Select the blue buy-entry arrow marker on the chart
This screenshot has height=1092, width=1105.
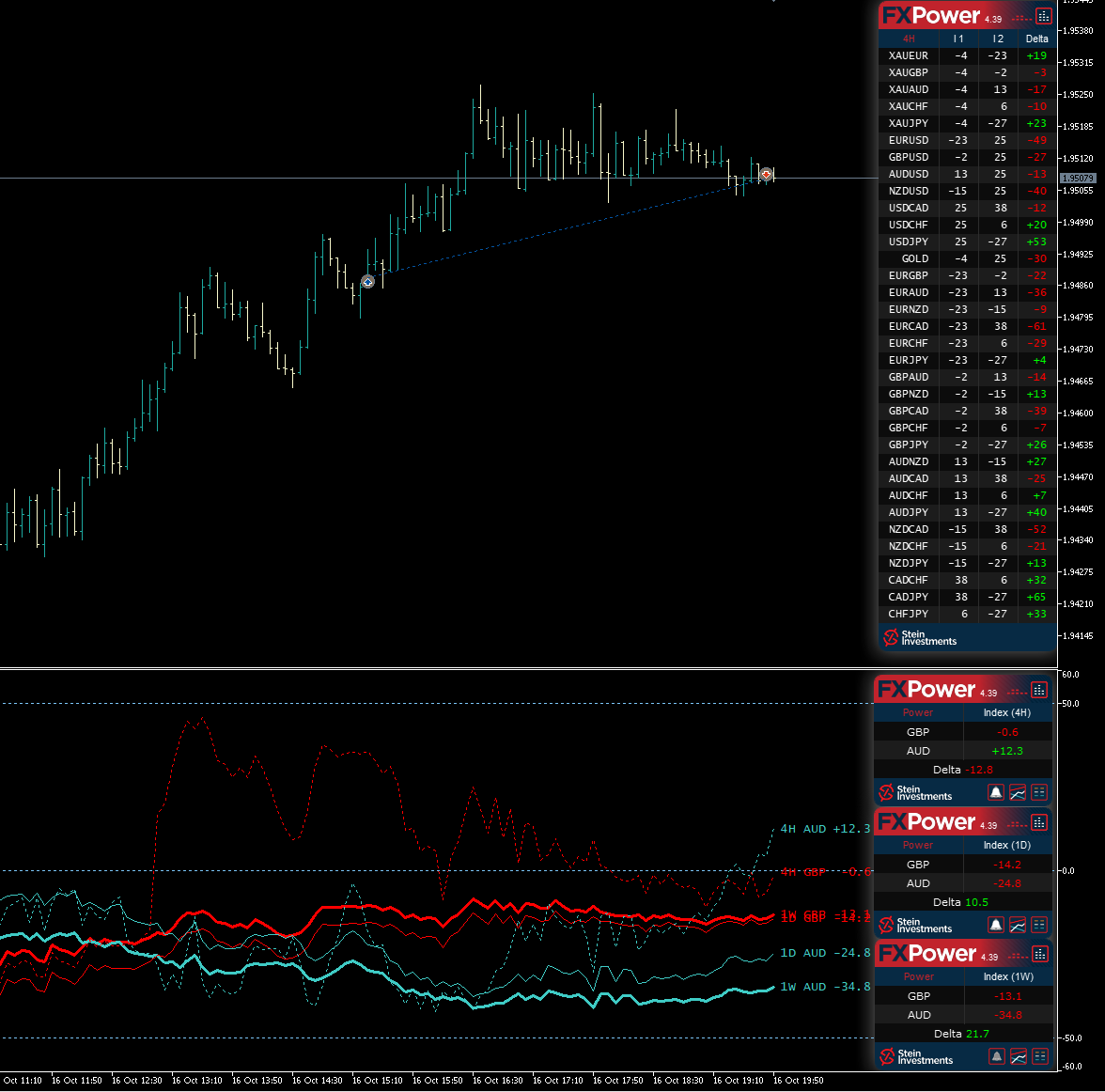point(367,282)
